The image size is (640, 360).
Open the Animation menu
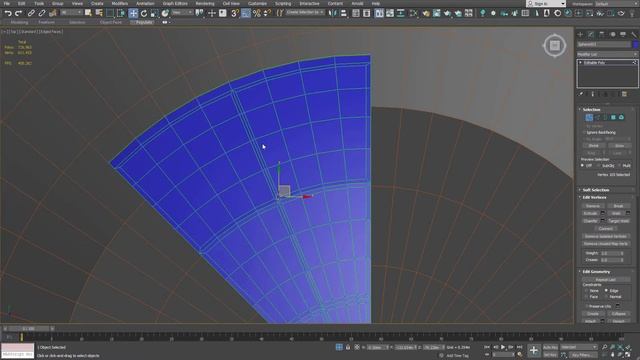click(145, 3)
